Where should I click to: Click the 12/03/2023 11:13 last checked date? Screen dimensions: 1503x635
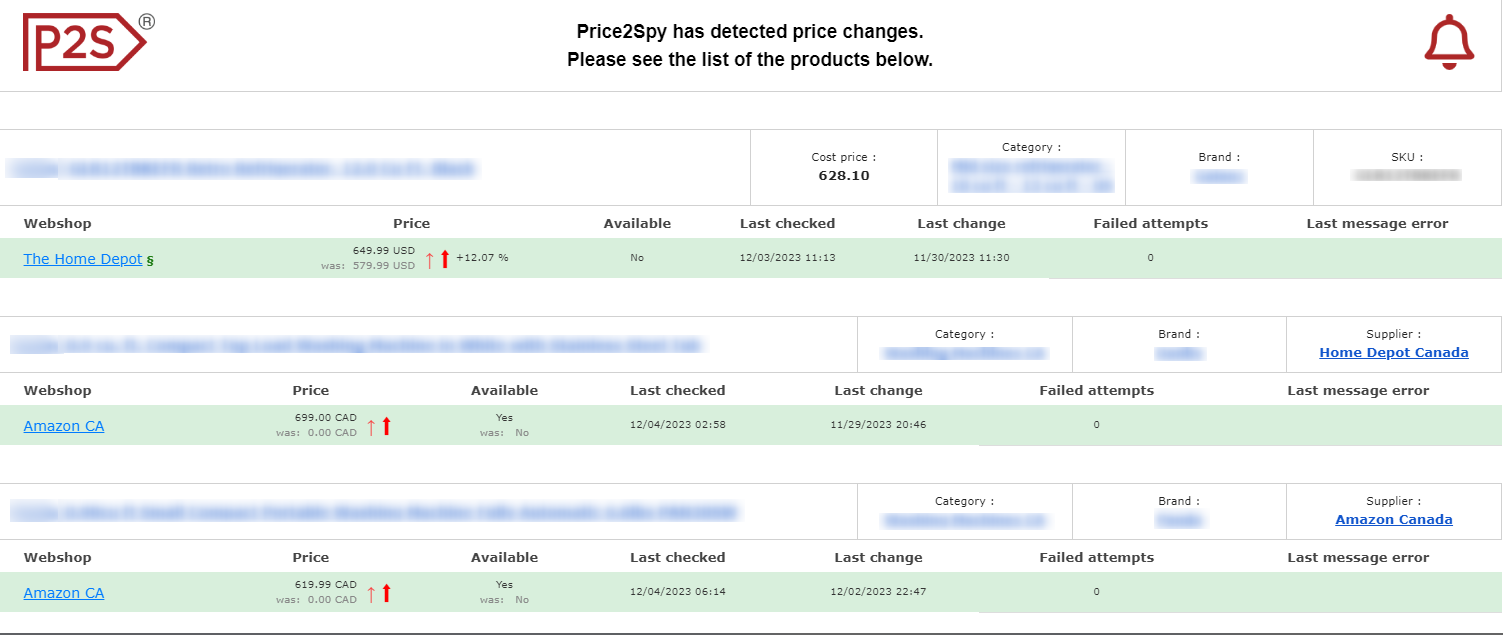click(x=787, y=258)
